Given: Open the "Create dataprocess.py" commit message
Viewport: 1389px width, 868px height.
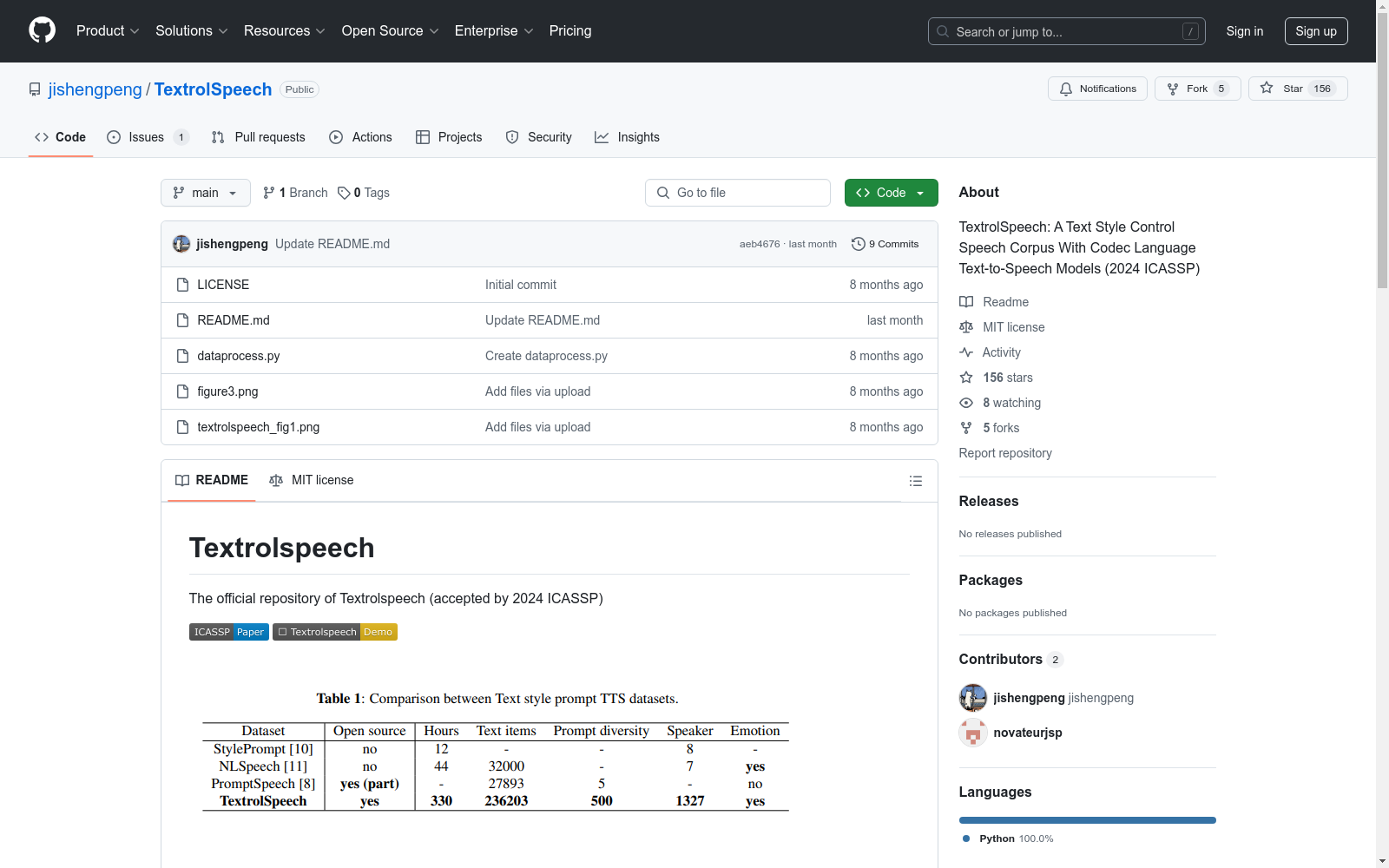Looking at the screenshot, I should [x=546, y=356].
